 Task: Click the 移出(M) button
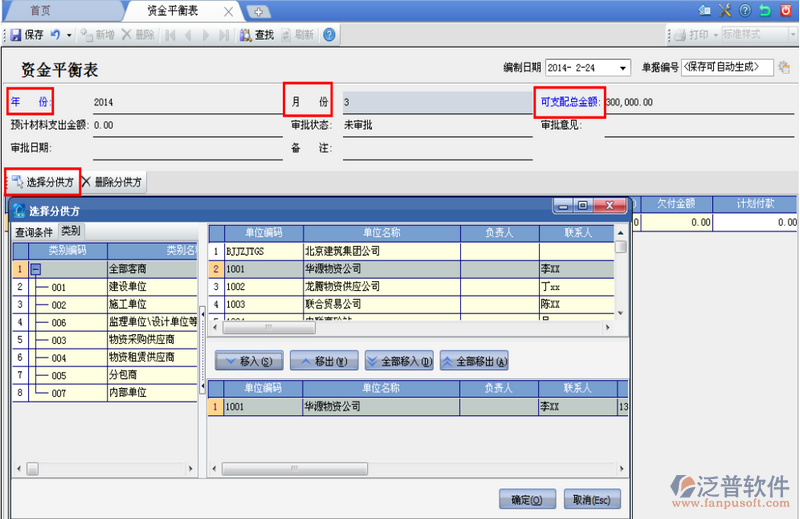324,361
